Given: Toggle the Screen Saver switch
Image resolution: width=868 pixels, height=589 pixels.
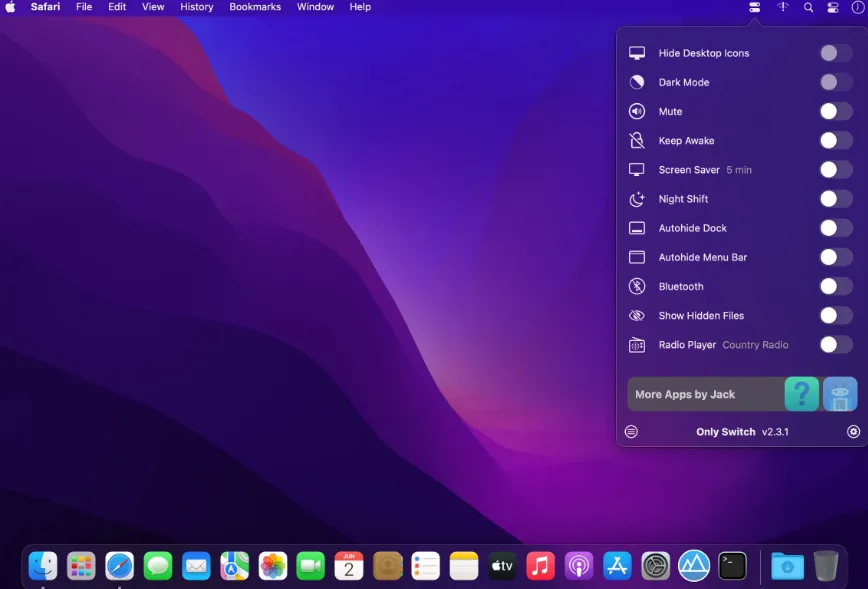Looking at the screenshot, I should point(836,170).
